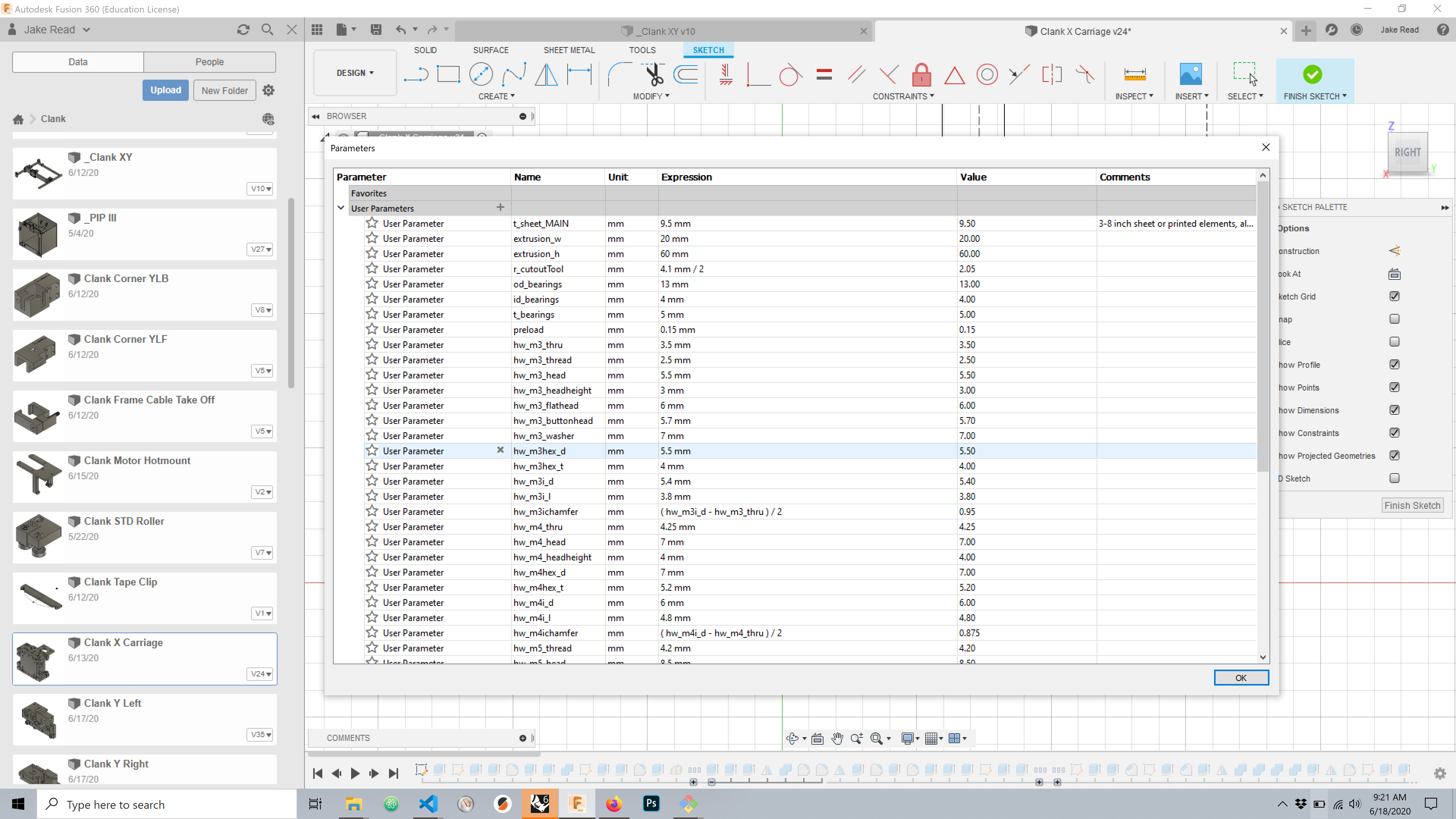Select the Offset tool icon
Screen dimensions: 1456x819
[686, 74]
